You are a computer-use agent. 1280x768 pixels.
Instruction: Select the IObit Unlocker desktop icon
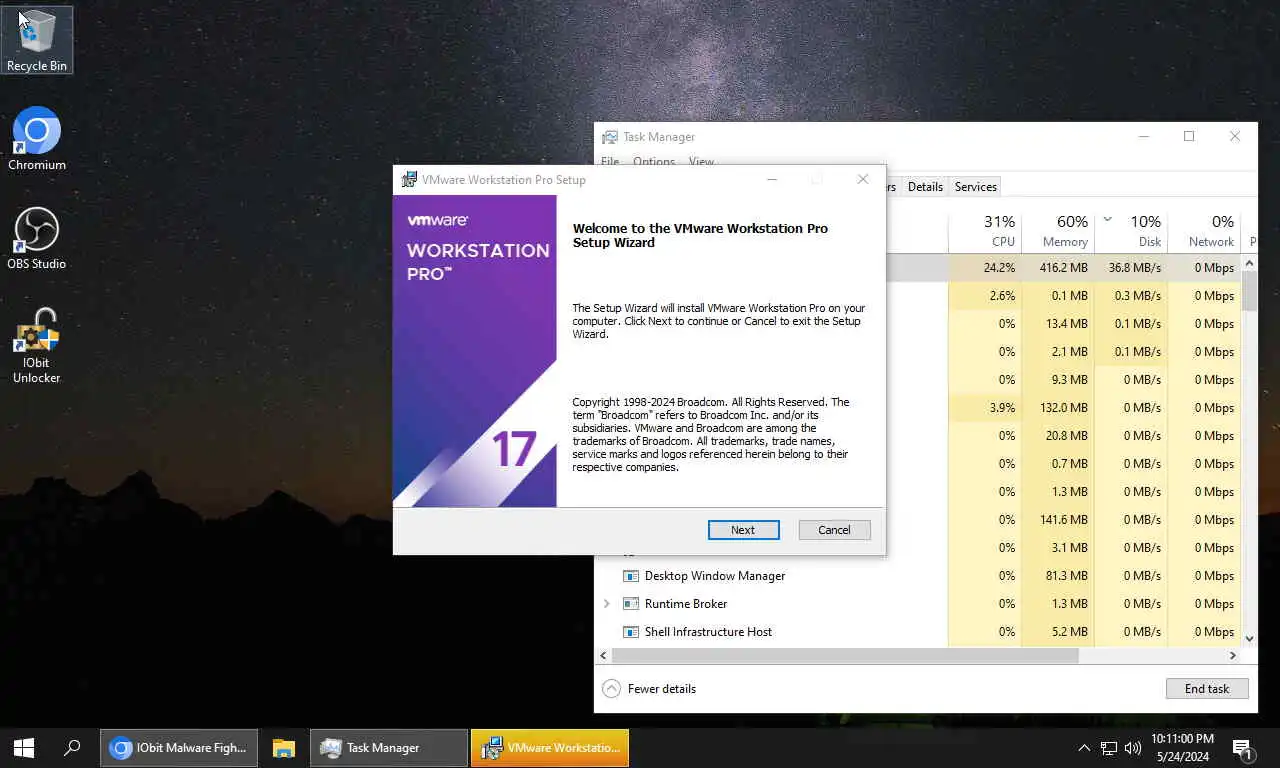(37, 345)
